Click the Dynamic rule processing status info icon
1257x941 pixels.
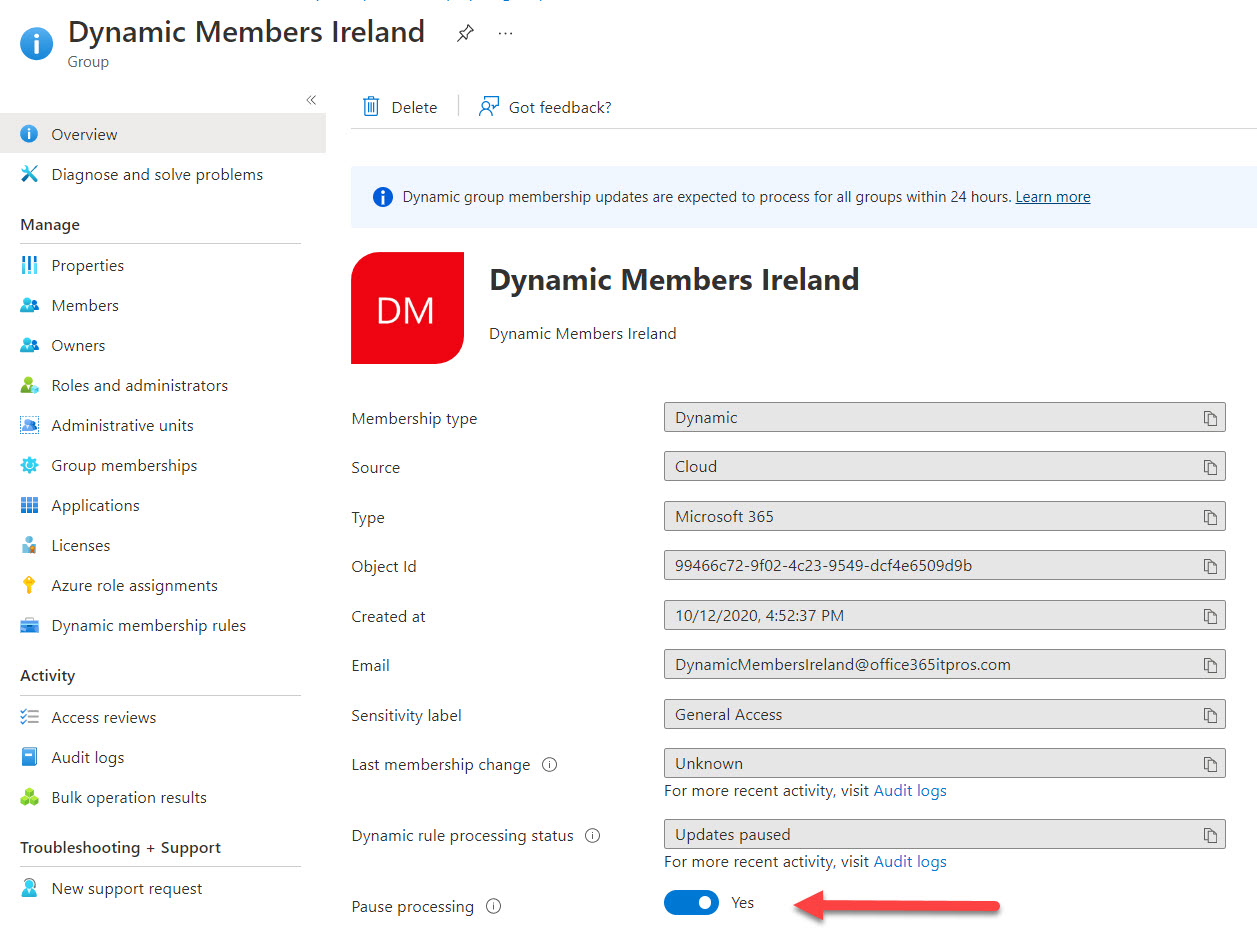pyautogui.click(x=592, y=835)
